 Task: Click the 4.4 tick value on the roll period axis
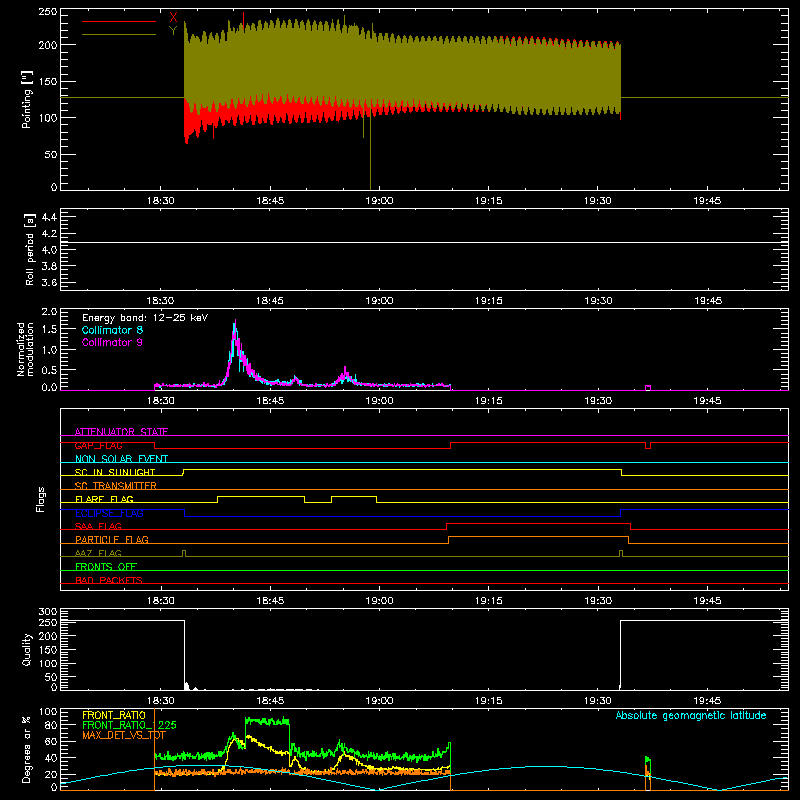[49, 217]
